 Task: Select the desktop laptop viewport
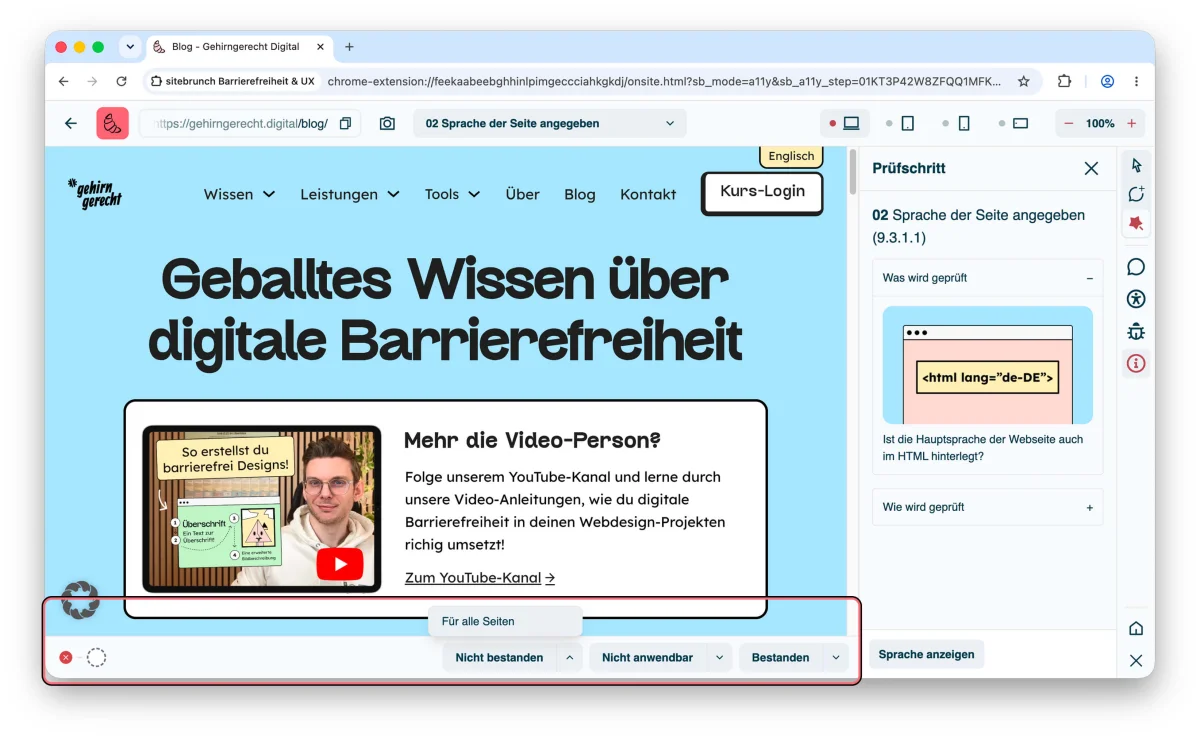point(851,123)
